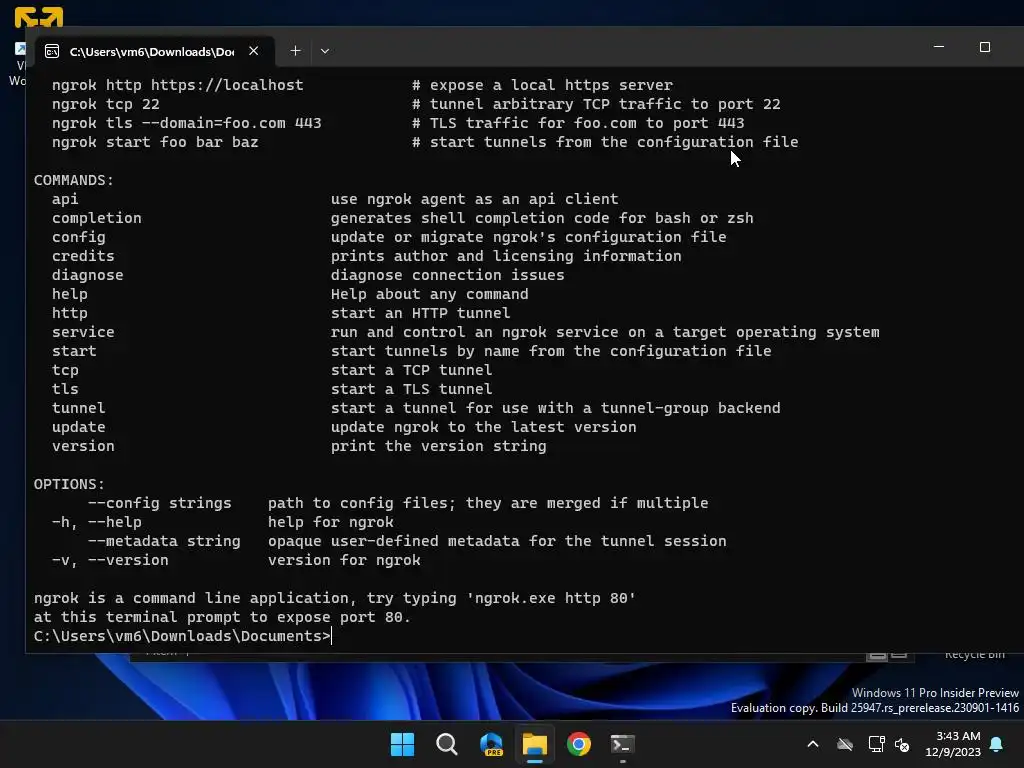Viewport: 1024px width, 768px height.
Task: Open File Explorer from the taskbar
Action: coord(535,744)
